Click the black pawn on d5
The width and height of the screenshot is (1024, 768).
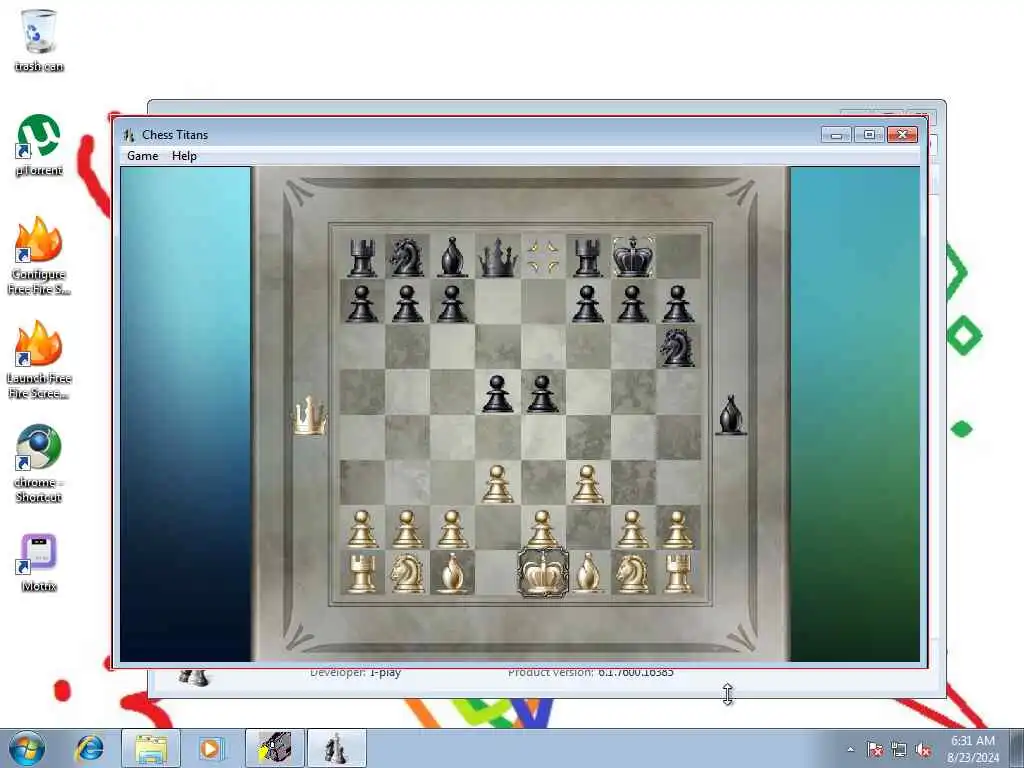coord(497,393)
